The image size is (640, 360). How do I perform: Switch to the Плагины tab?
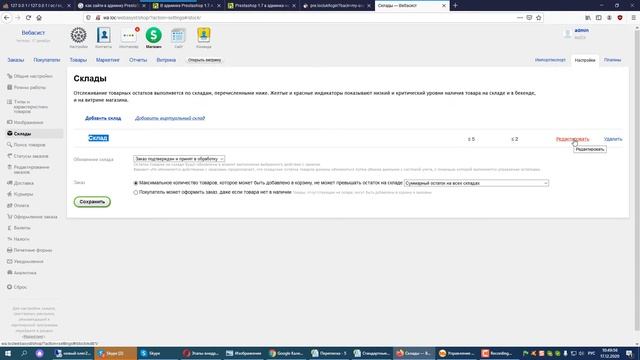612,60
